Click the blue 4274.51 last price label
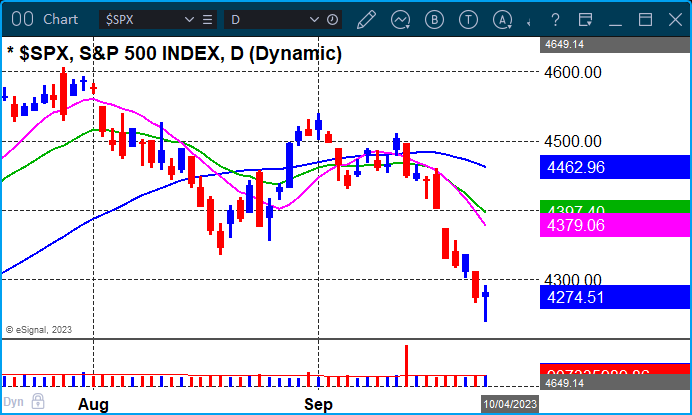The width and height of the screenshot is (692, 415). click(x=615, y=297)
